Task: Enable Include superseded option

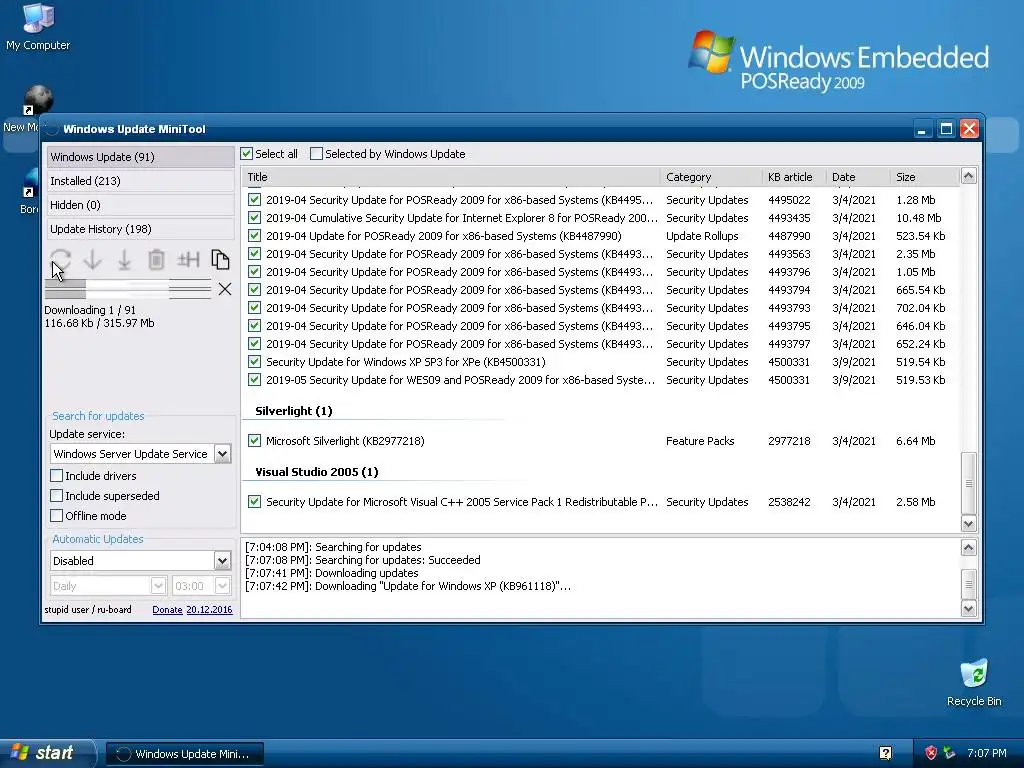Action: [57, 496]
